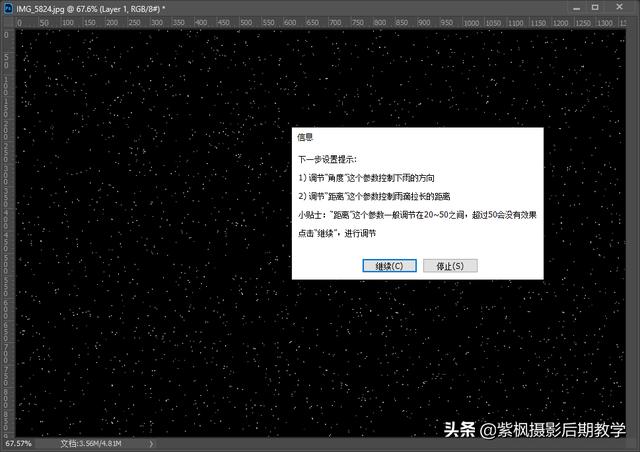Click the Photoshop icon in title bar
Screen dimensions: 640x452
click(6, 7)
